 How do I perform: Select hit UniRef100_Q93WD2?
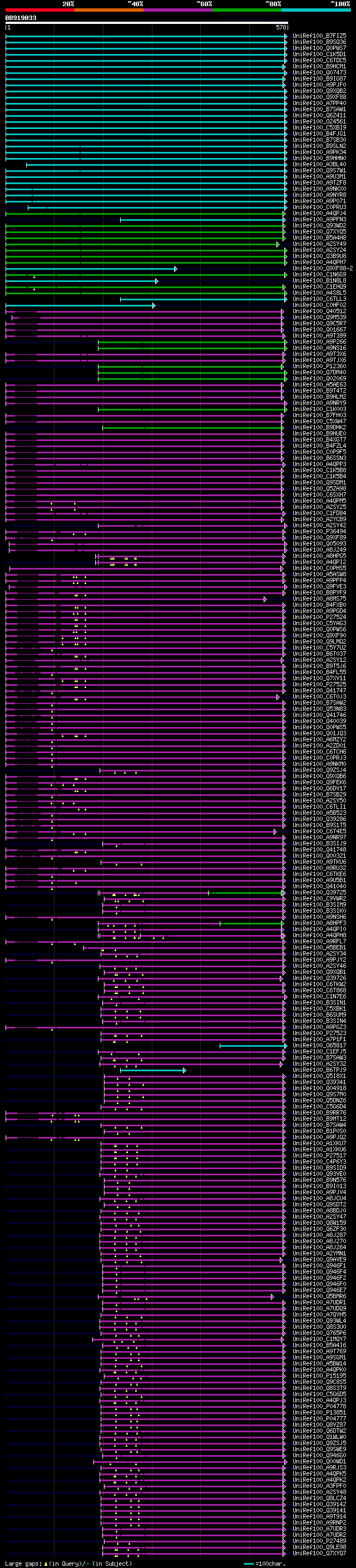click(x=319, y=225)
